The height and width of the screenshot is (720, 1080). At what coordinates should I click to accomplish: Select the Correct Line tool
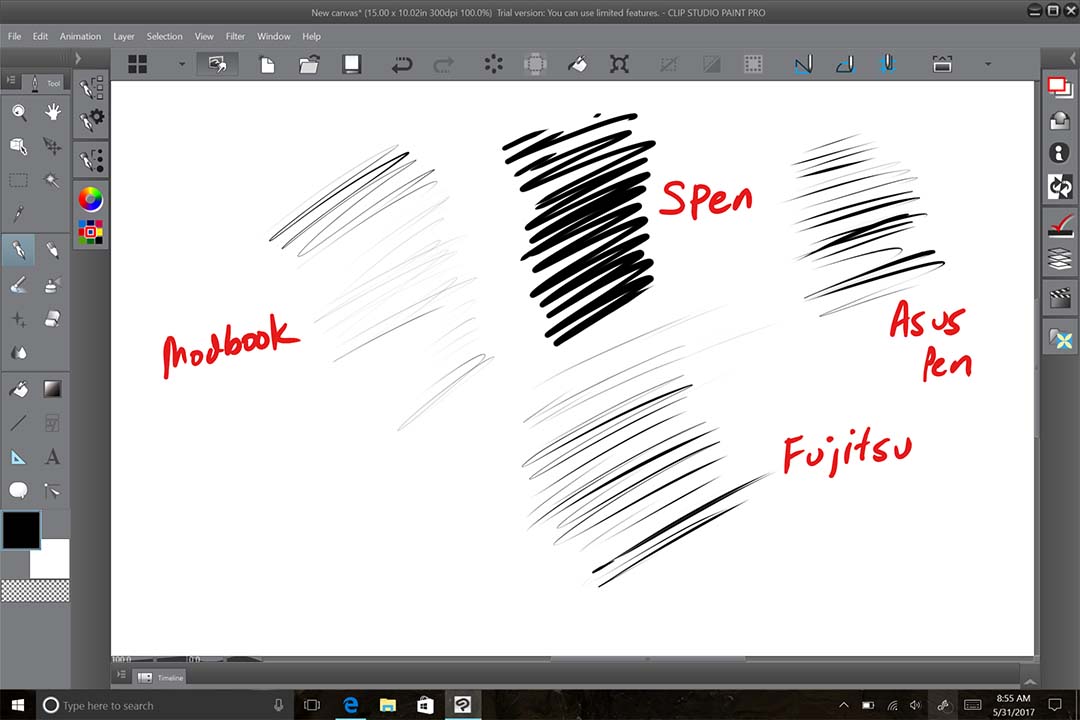(52, 491)
